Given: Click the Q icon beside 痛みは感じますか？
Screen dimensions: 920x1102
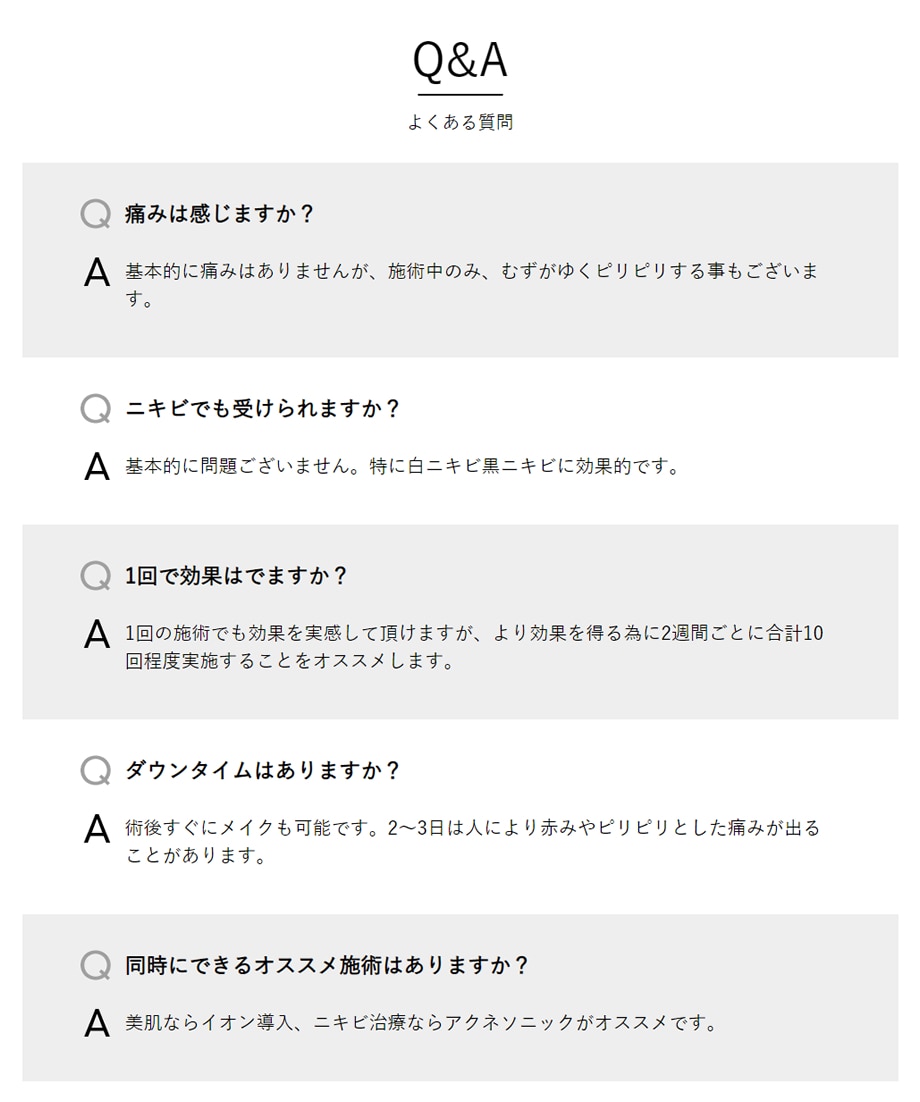Looking at the screenshot, I should [96, 214].
